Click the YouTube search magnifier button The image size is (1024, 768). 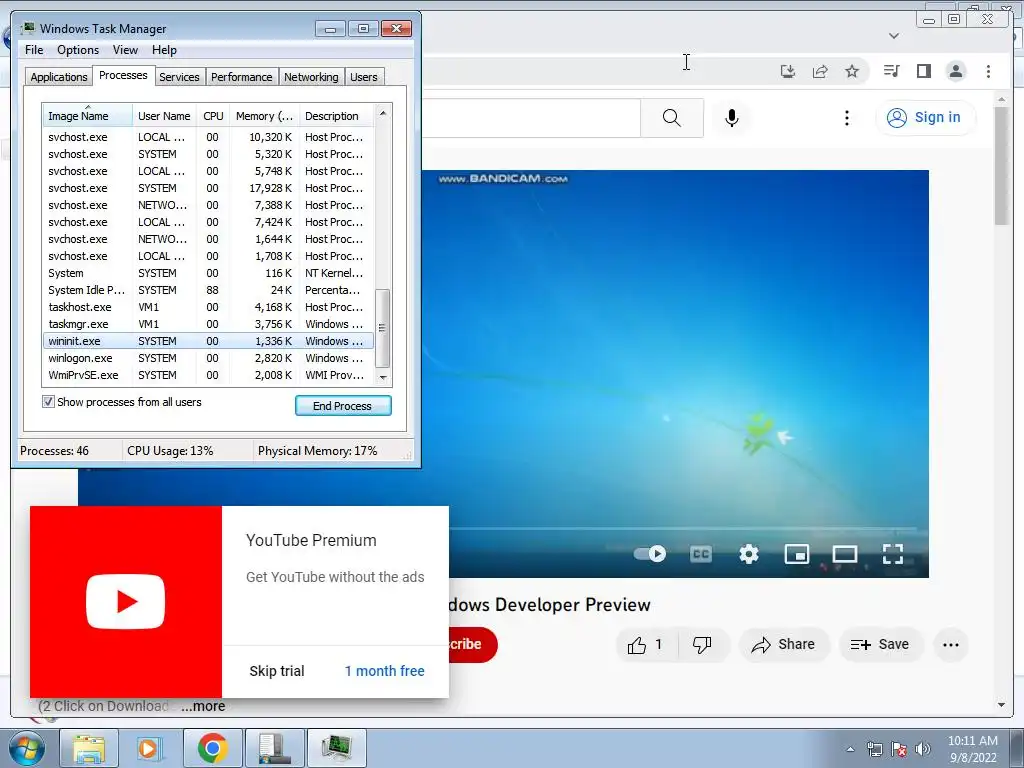(671, 118)
